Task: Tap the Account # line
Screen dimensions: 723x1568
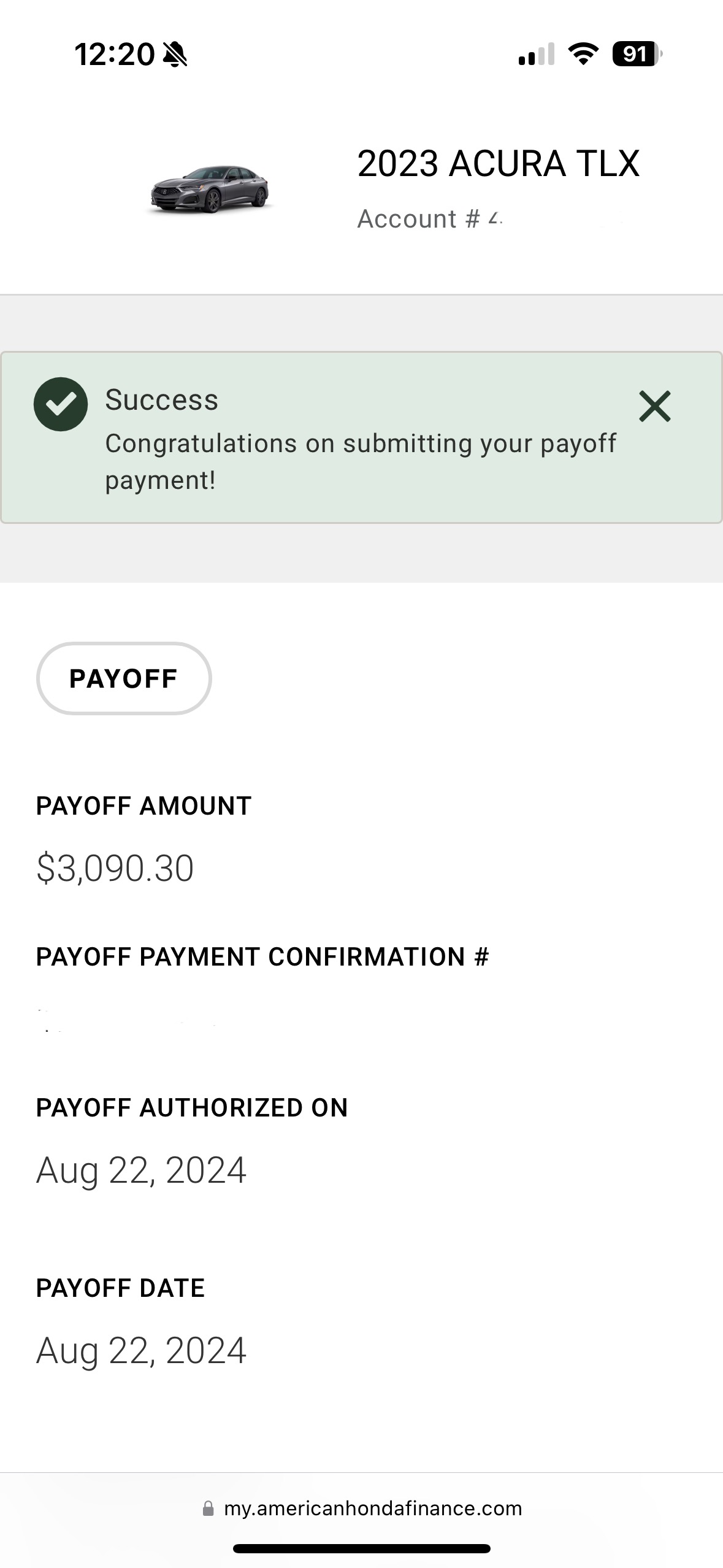Action: [429, 219]
